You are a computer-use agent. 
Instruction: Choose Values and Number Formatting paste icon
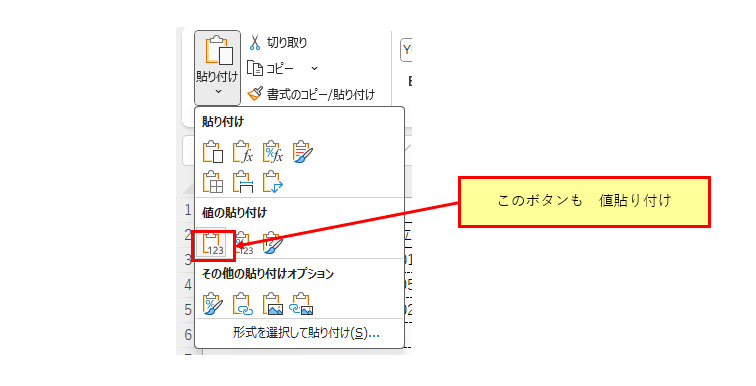click(x=244, y=244)
